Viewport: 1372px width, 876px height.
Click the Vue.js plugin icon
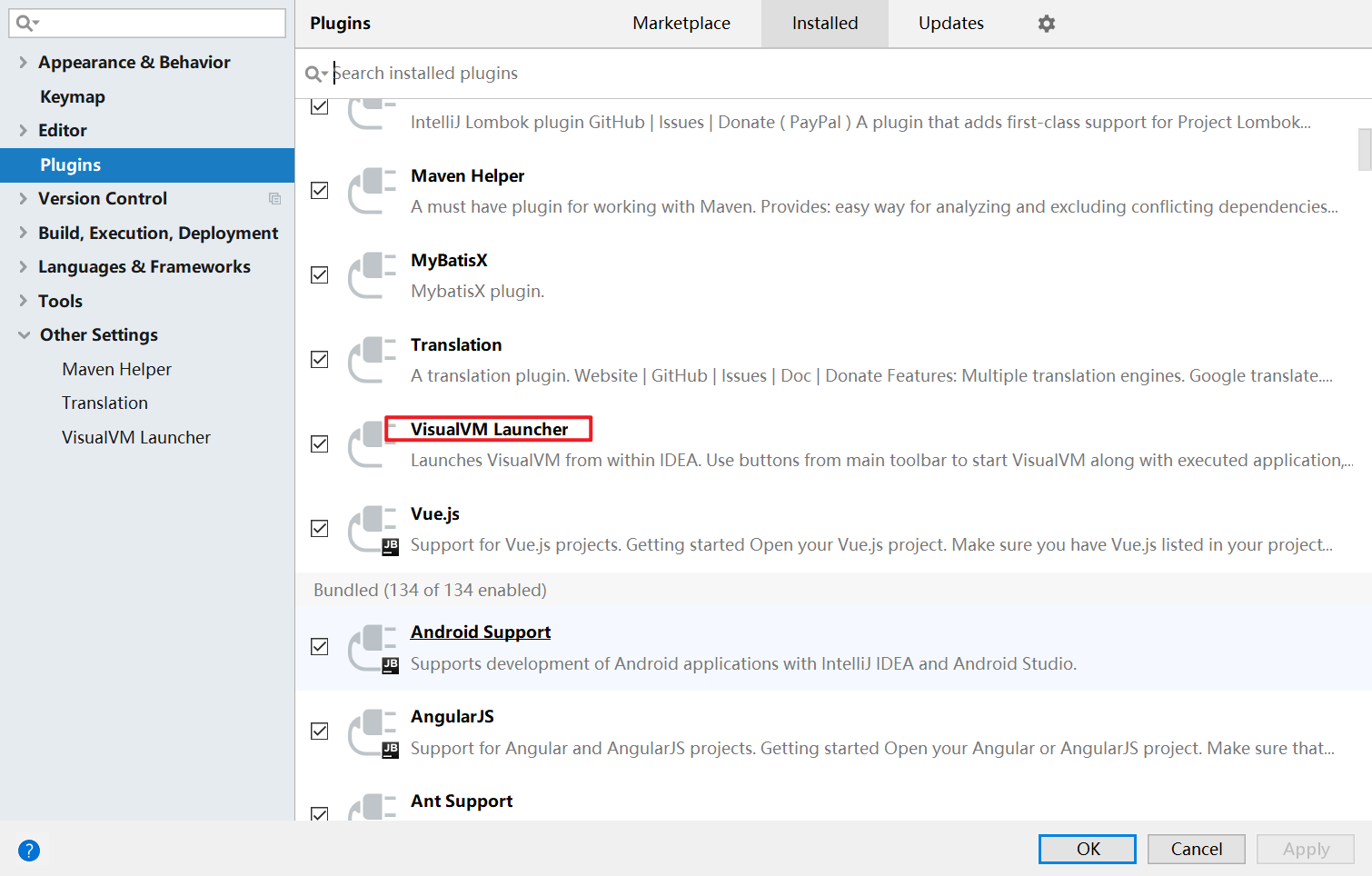[x=373, y=530]
